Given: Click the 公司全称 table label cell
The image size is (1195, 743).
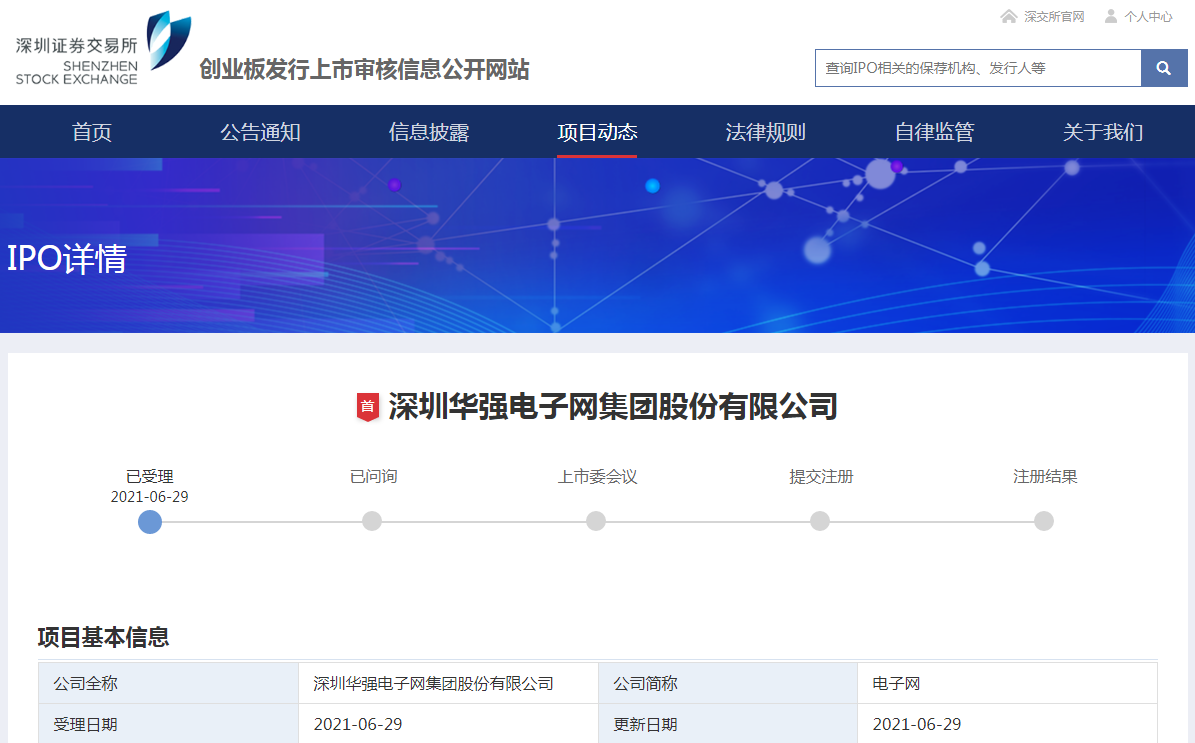Looking at the screenshot, I should (168, 684).
